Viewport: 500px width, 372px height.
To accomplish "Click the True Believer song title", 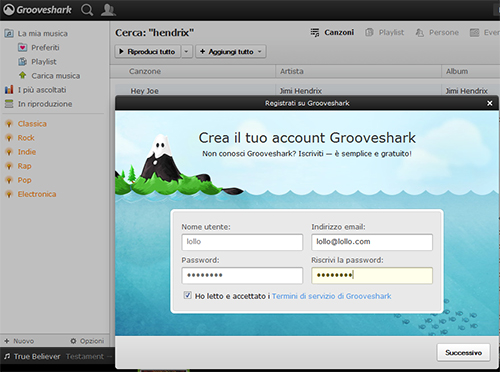I will click(37, 356).
